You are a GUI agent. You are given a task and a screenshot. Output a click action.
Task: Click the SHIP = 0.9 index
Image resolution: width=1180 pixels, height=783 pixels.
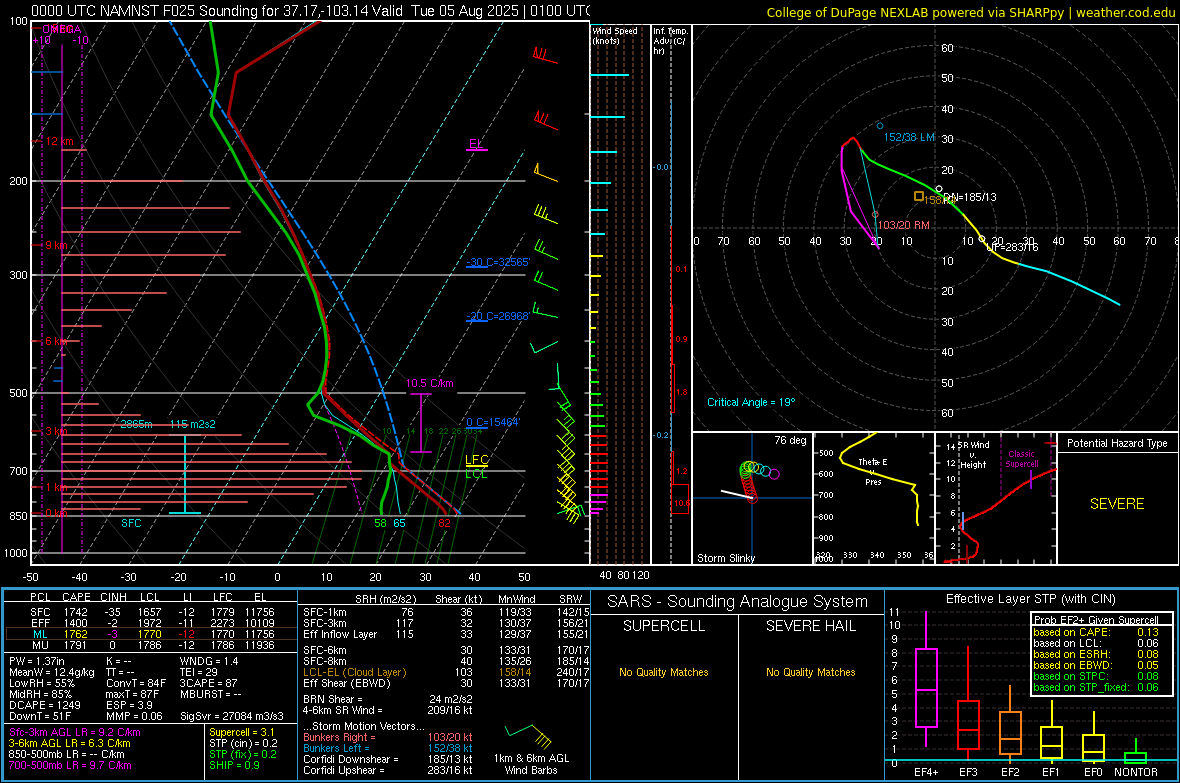235,765
